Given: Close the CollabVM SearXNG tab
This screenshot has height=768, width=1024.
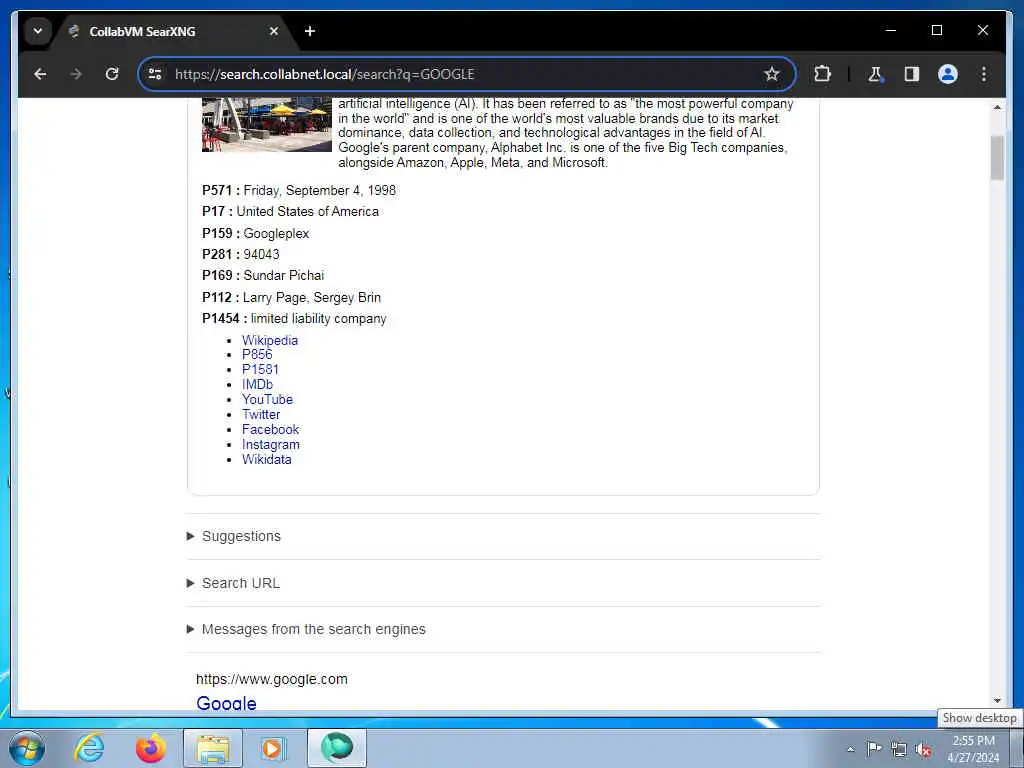Looking at the screenshot, I should (x=274, y=31).
